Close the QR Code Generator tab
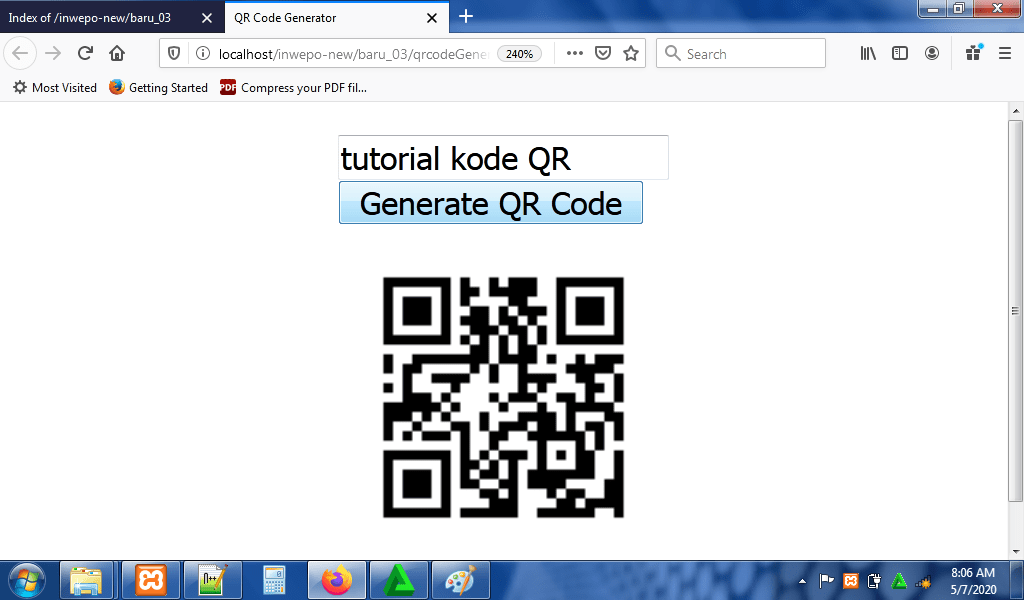This screenshot has height=600, width=1024. click(432, 18)
